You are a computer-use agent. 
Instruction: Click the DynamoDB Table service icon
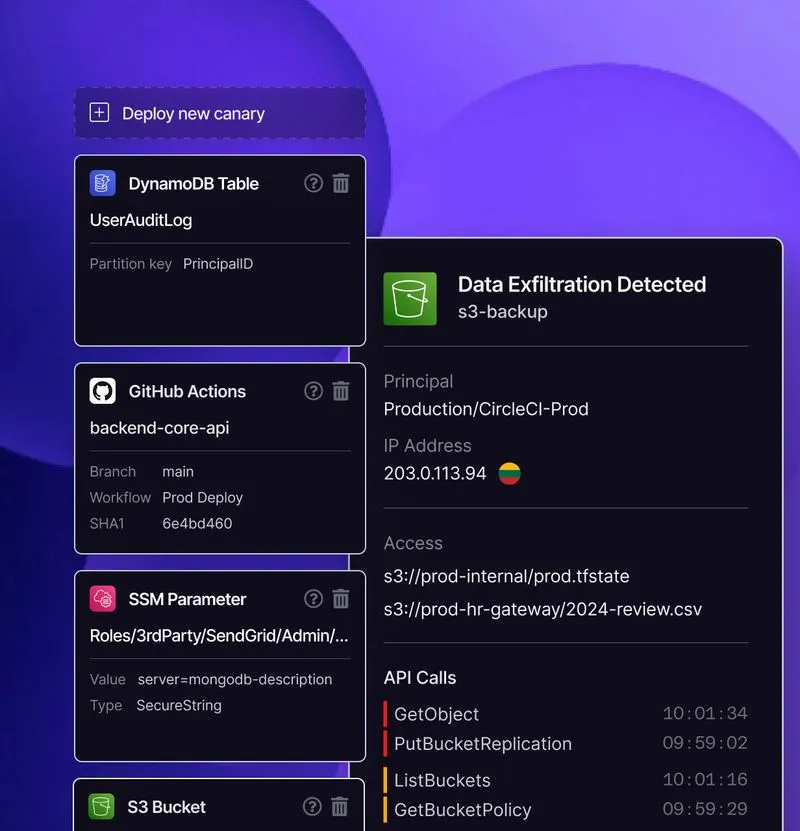[x=103, y=183]
